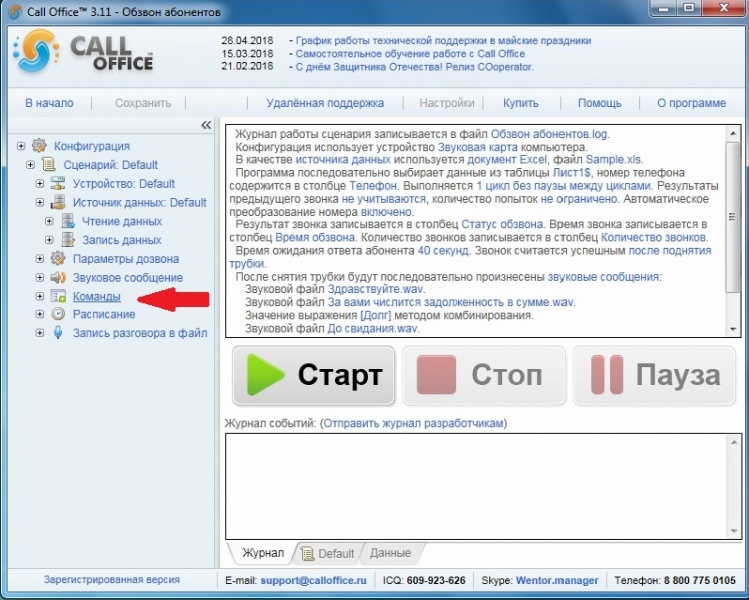This screenshot has width=749, height=600.
Task: Click the Чтение данных icon
Action: 67,221
